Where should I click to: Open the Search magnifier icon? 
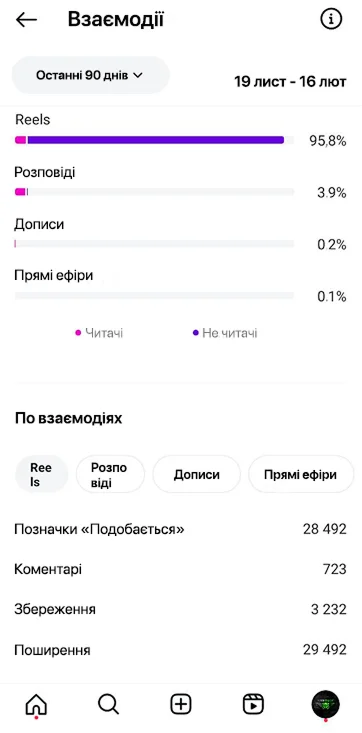(x=109, y=704)
